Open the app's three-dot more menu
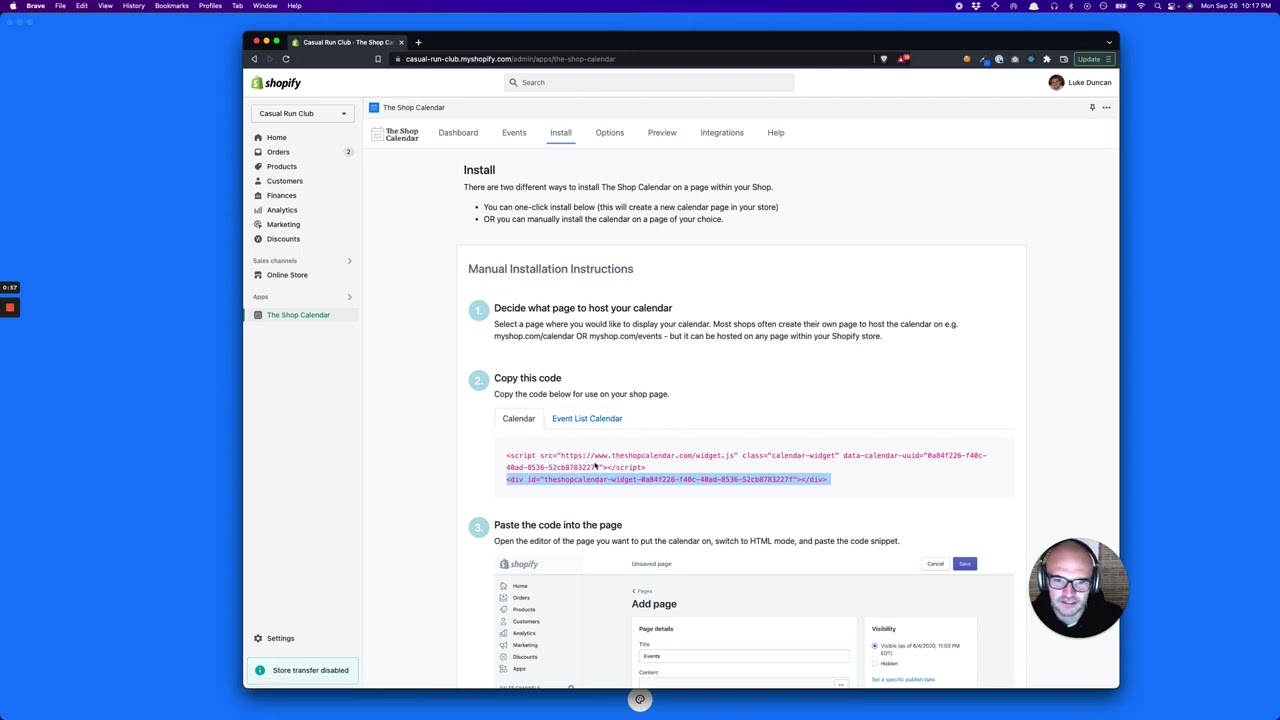The height and width of the screenshot is (720, 1280). click(1106, 107)
